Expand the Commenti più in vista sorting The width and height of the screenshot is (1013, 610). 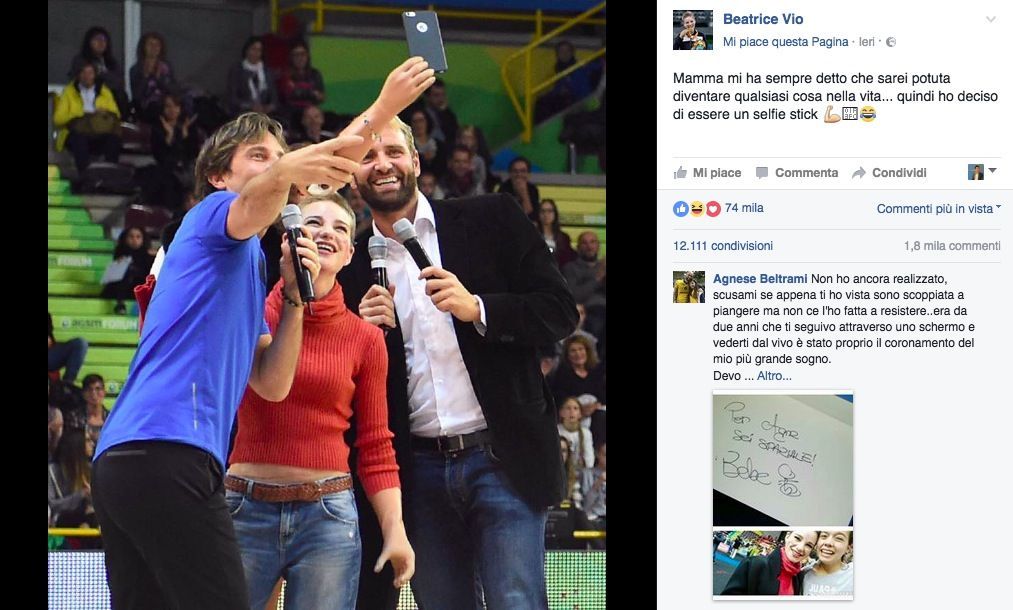[x=938, y=208]
